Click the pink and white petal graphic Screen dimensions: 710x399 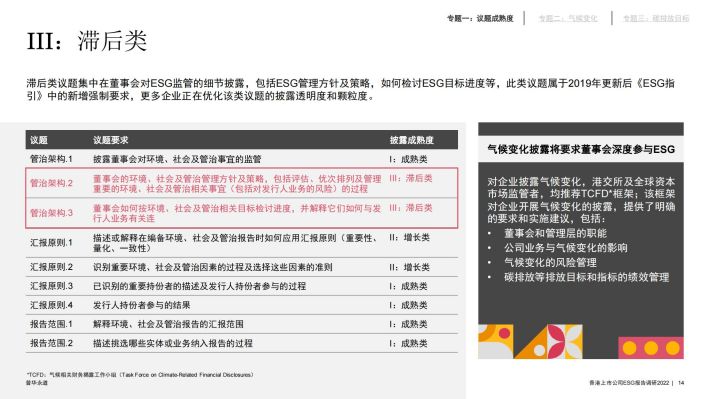coord(565,341)
